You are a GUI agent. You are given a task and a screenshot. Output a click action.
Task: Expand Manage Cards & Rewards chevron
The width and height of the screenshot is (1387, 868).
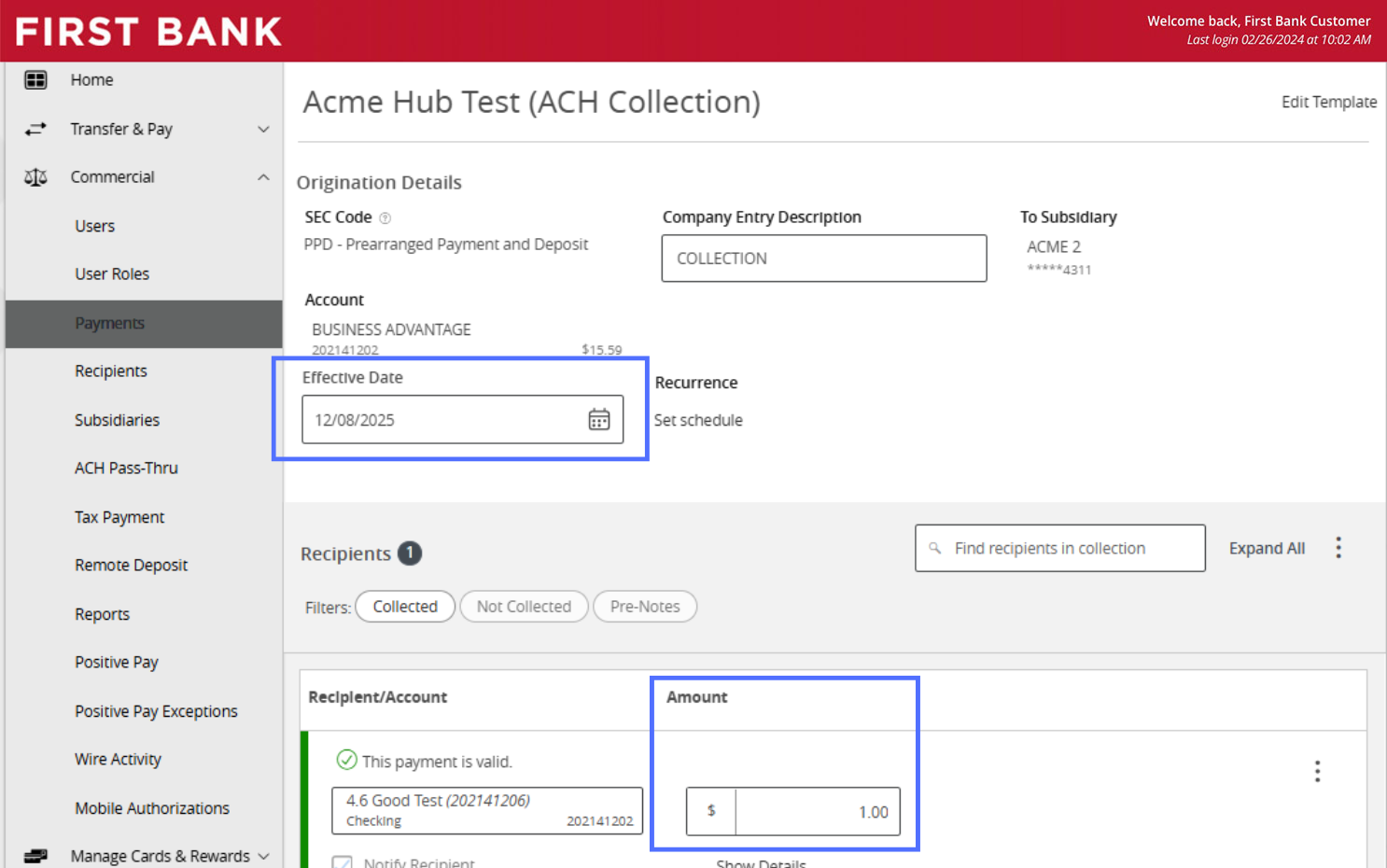point(263,857)
